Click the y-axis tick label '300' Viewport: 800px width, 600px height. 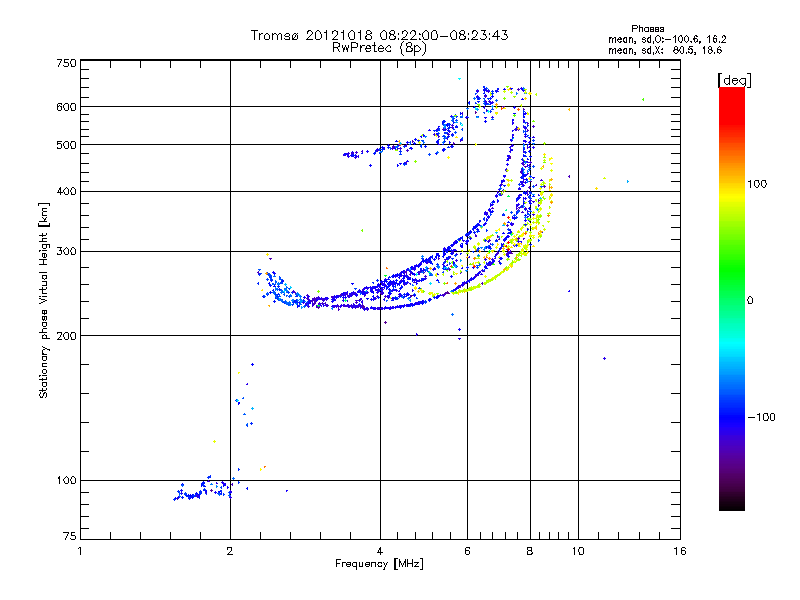(x=67, y=252)
